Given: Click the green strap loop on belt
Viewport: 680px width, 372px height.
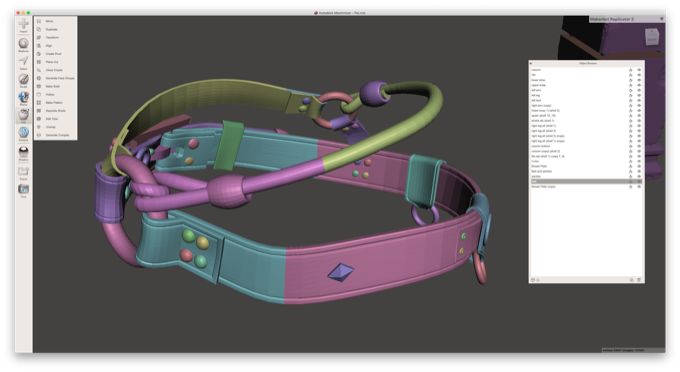Looking at the screenshot, I should coord(229,145).
